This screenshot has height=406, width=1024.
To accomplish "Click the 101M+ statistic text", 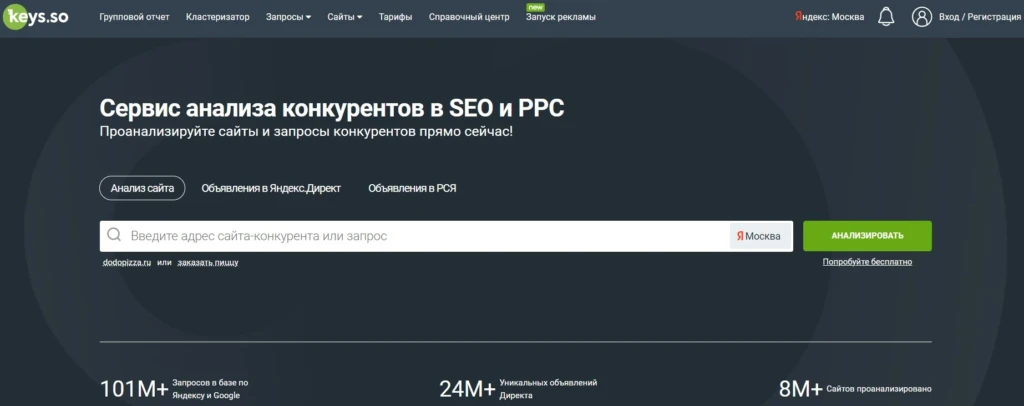I will click(134, 390).
